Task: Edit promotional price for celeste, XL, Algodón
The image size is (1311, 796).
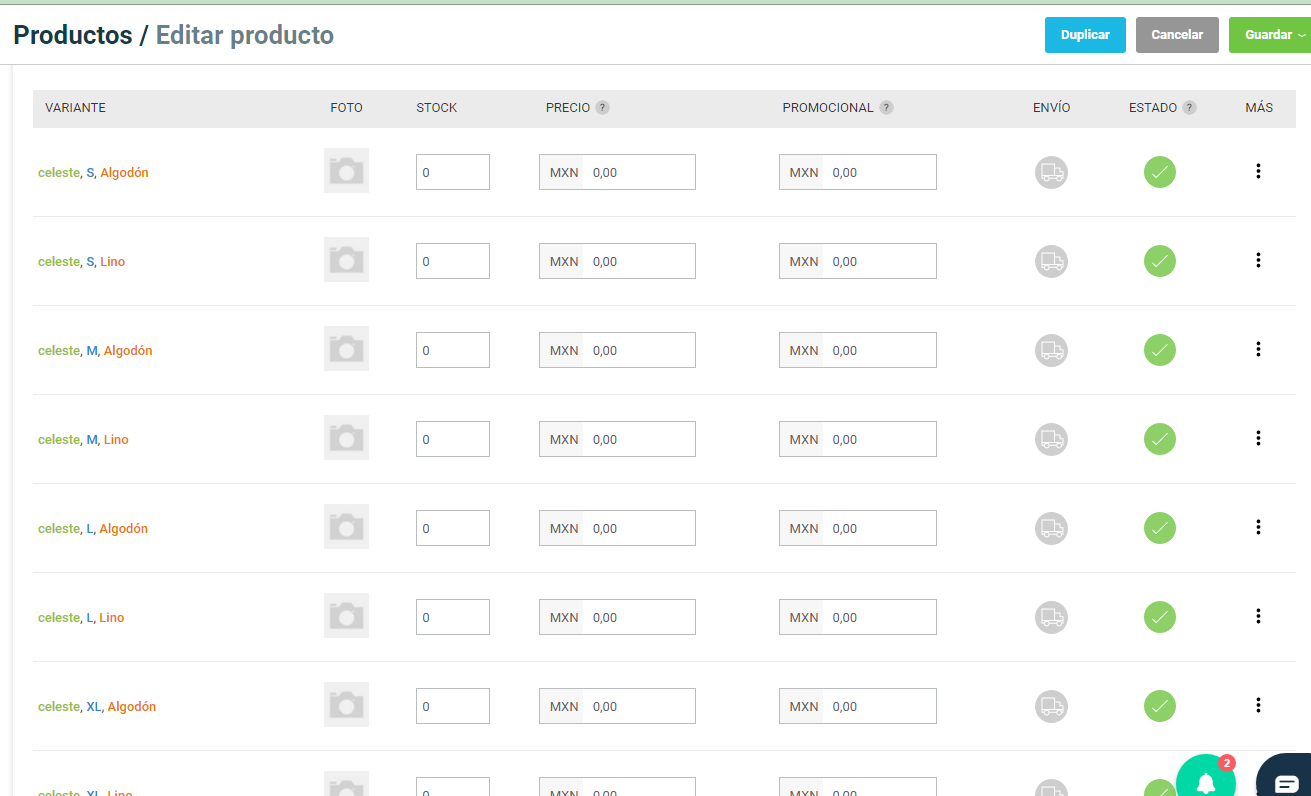Action: pyautogui.click(x=858, y=706)
